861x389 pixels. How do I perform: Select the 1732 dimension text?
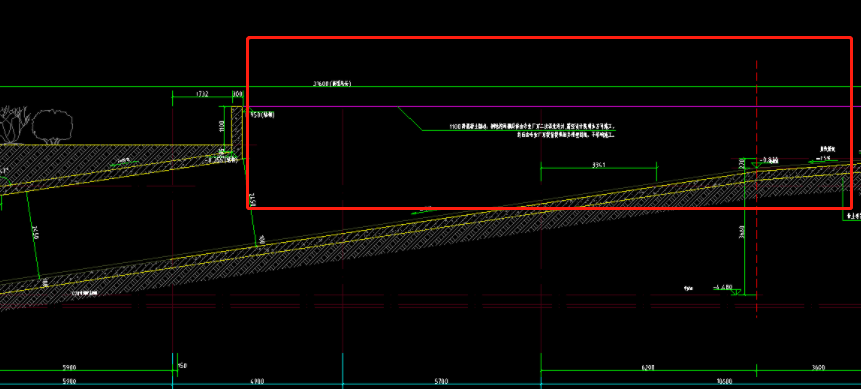pyautogui.click(x=202, y=95)
